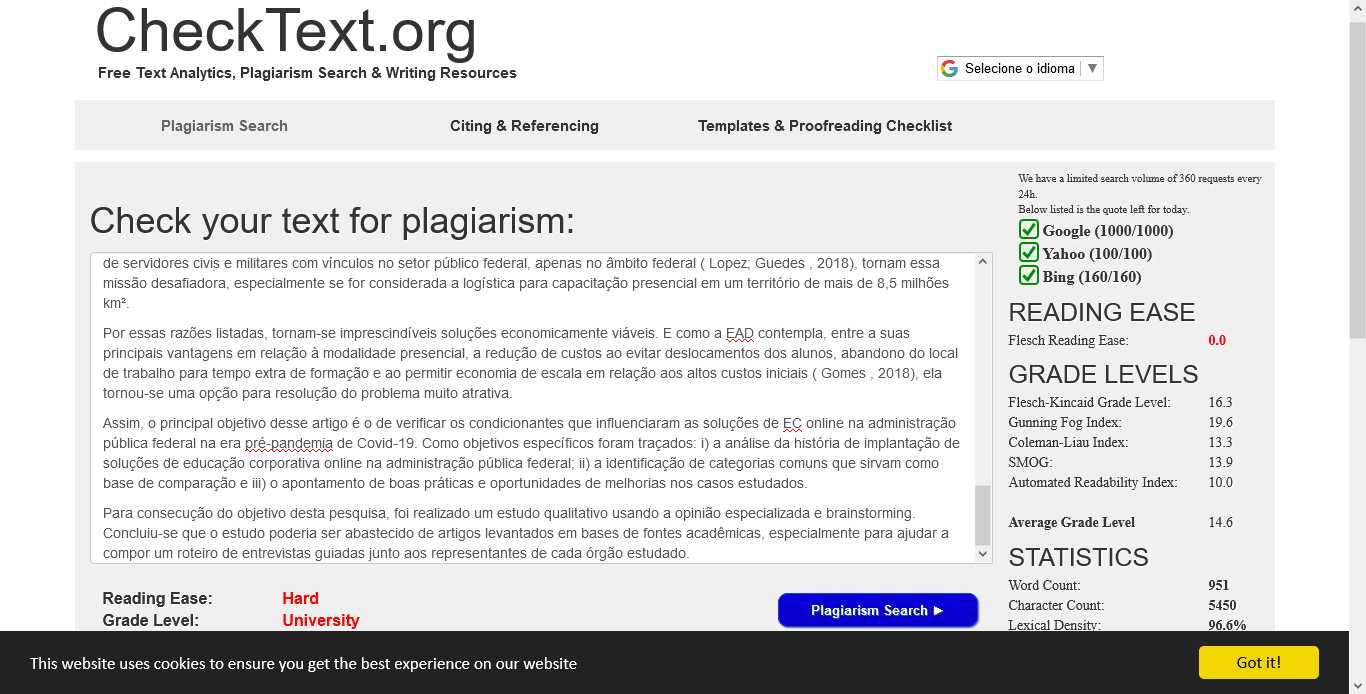Click the Free Text Analytics tagline
Viewport: 1366px width, 694px height.
point(307,73)
